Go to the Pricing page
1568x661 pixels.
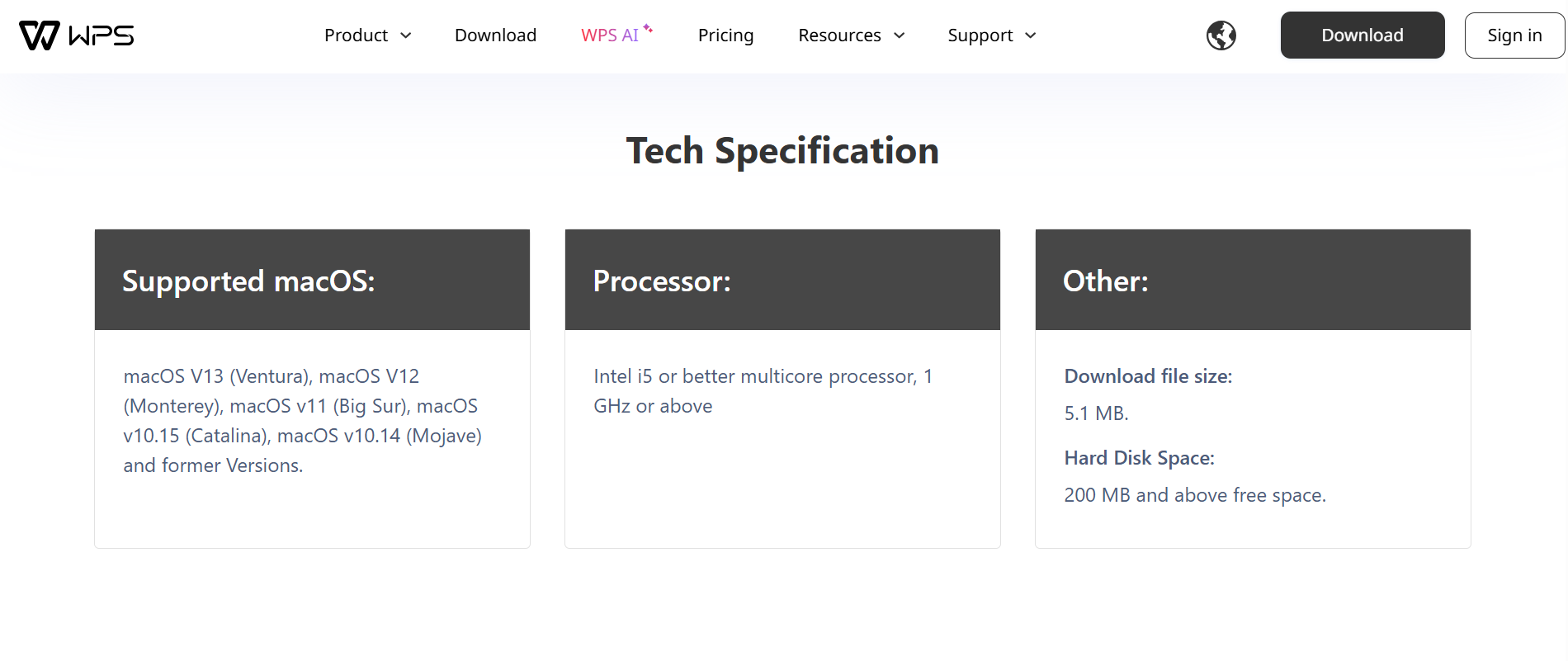coord(725,35)
